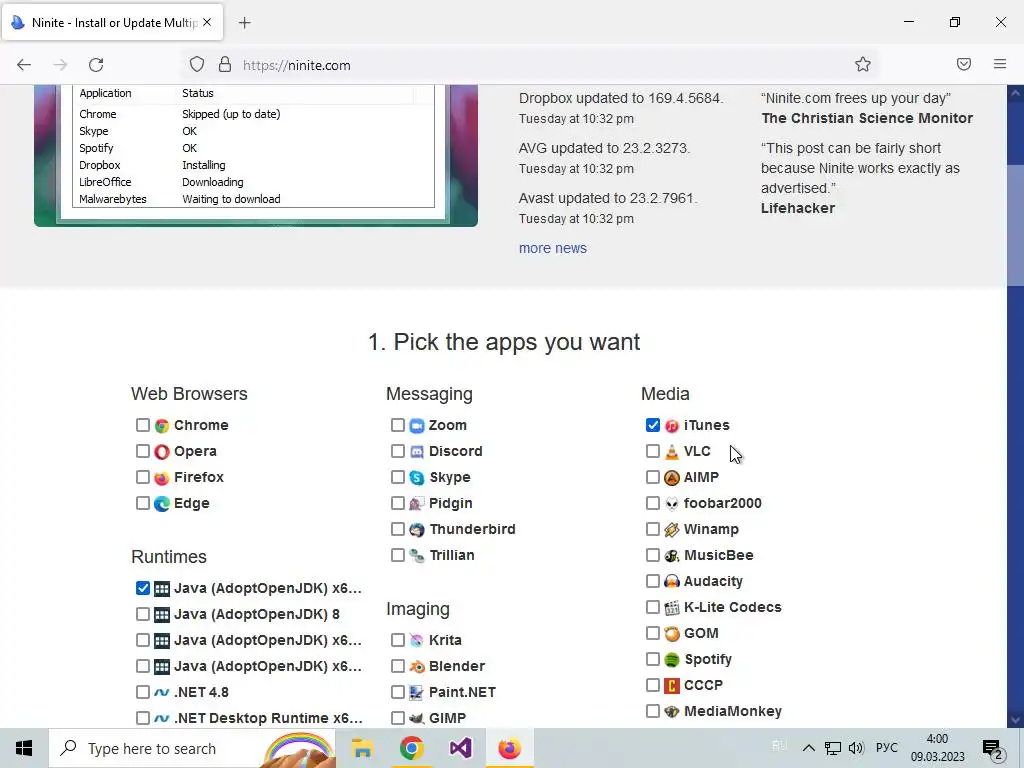Click the AIMP app icon
1024x768 pixels.
tap(672, 477)
